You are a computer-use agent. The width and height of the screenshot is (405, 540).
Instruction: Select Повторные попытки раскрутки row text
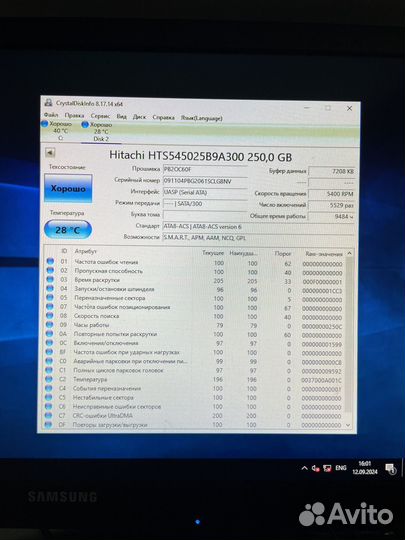tap(115, 334)
